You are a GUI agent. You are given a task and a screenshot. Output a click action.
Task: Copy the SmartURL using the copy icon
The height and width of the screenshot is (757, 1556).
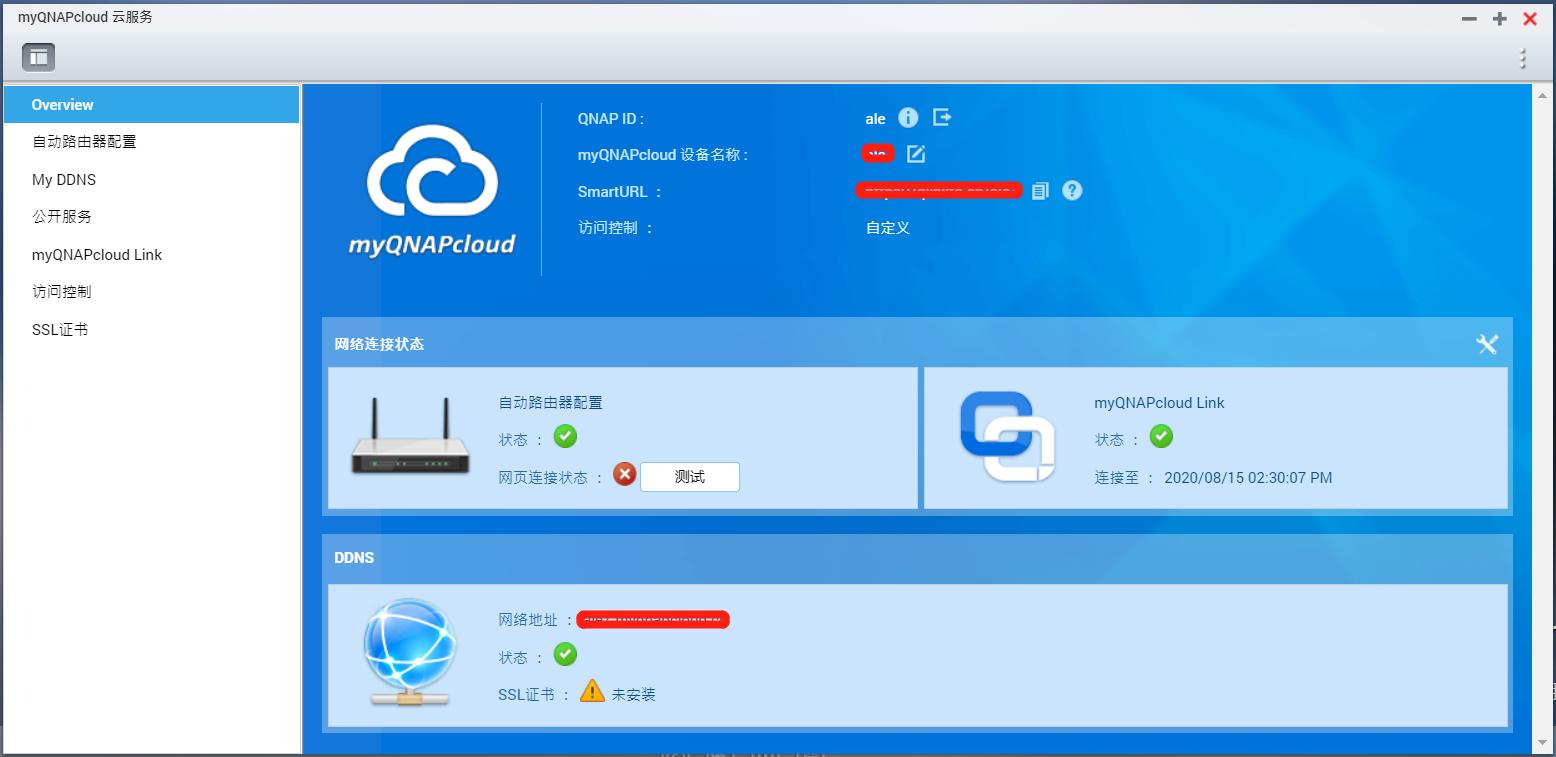tap(1039, 190)
